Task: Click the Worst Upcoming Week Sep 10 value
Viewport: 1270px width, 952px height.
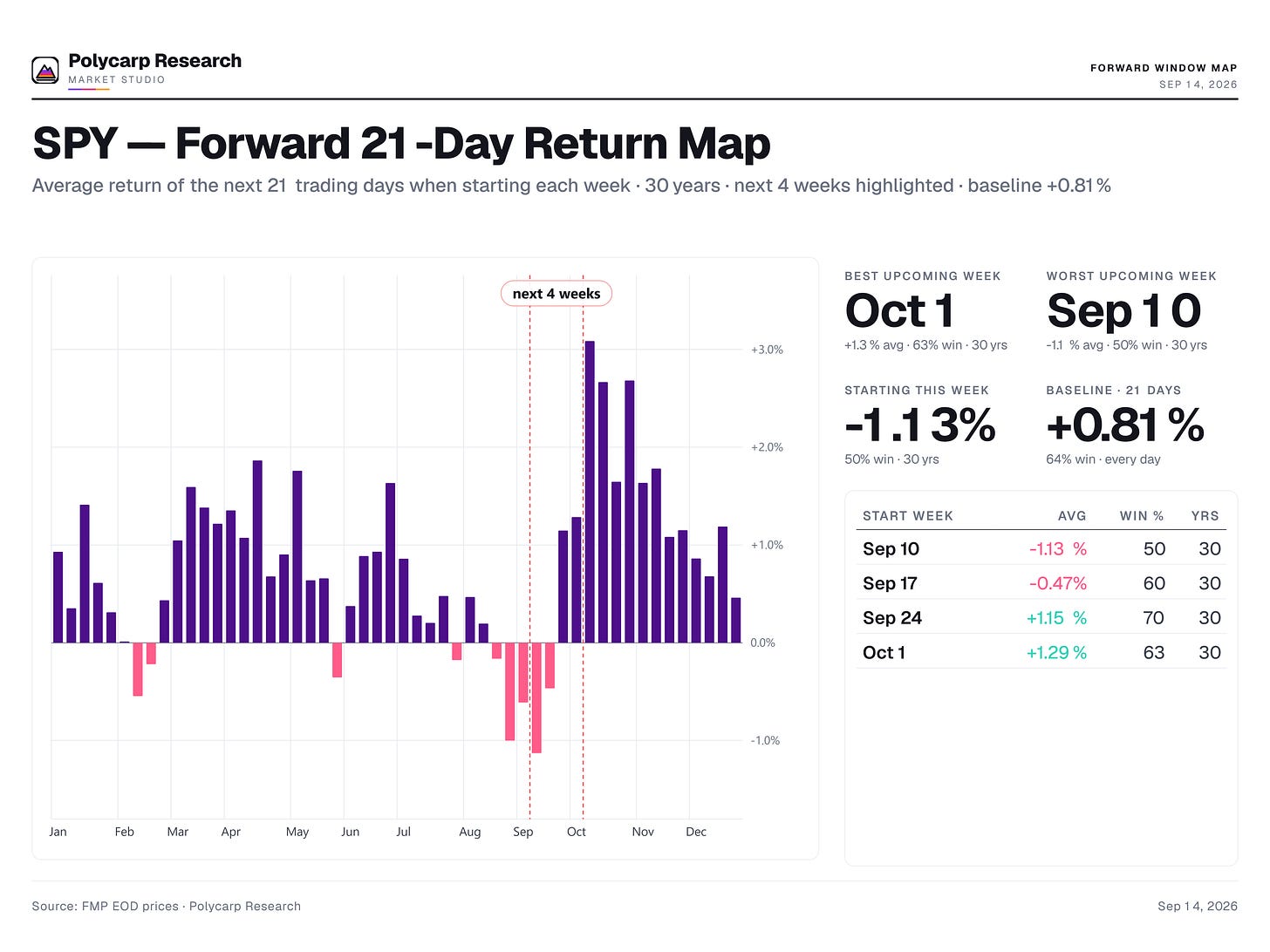Action: (1124, 311)
